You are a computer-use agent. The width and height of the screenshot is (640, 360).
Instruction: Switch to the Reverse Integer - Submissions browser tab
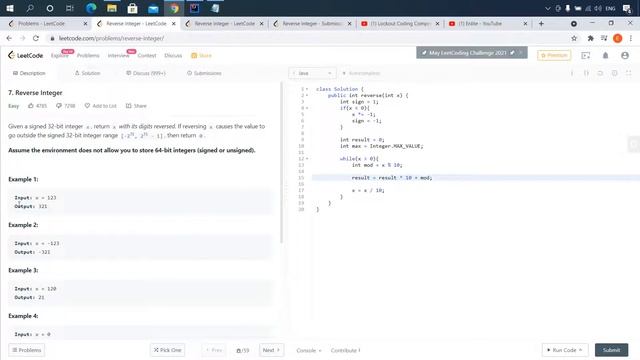pyautogui.click(x=312, y=24)
